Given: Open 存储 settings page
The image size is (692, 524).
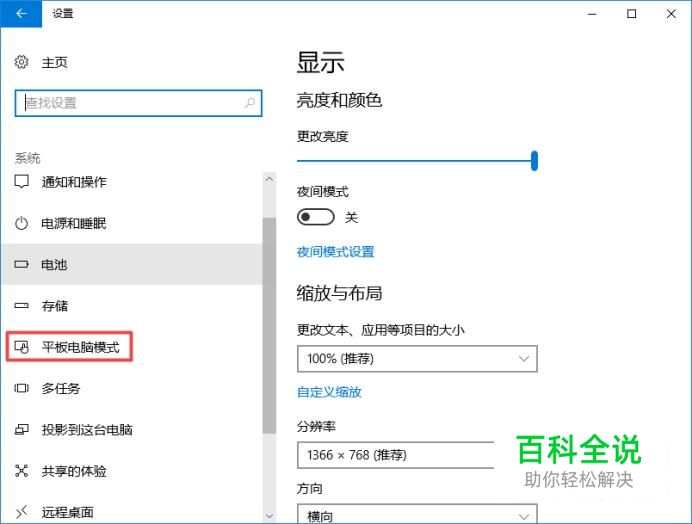Looking at the screenshot, I should 55,306.
